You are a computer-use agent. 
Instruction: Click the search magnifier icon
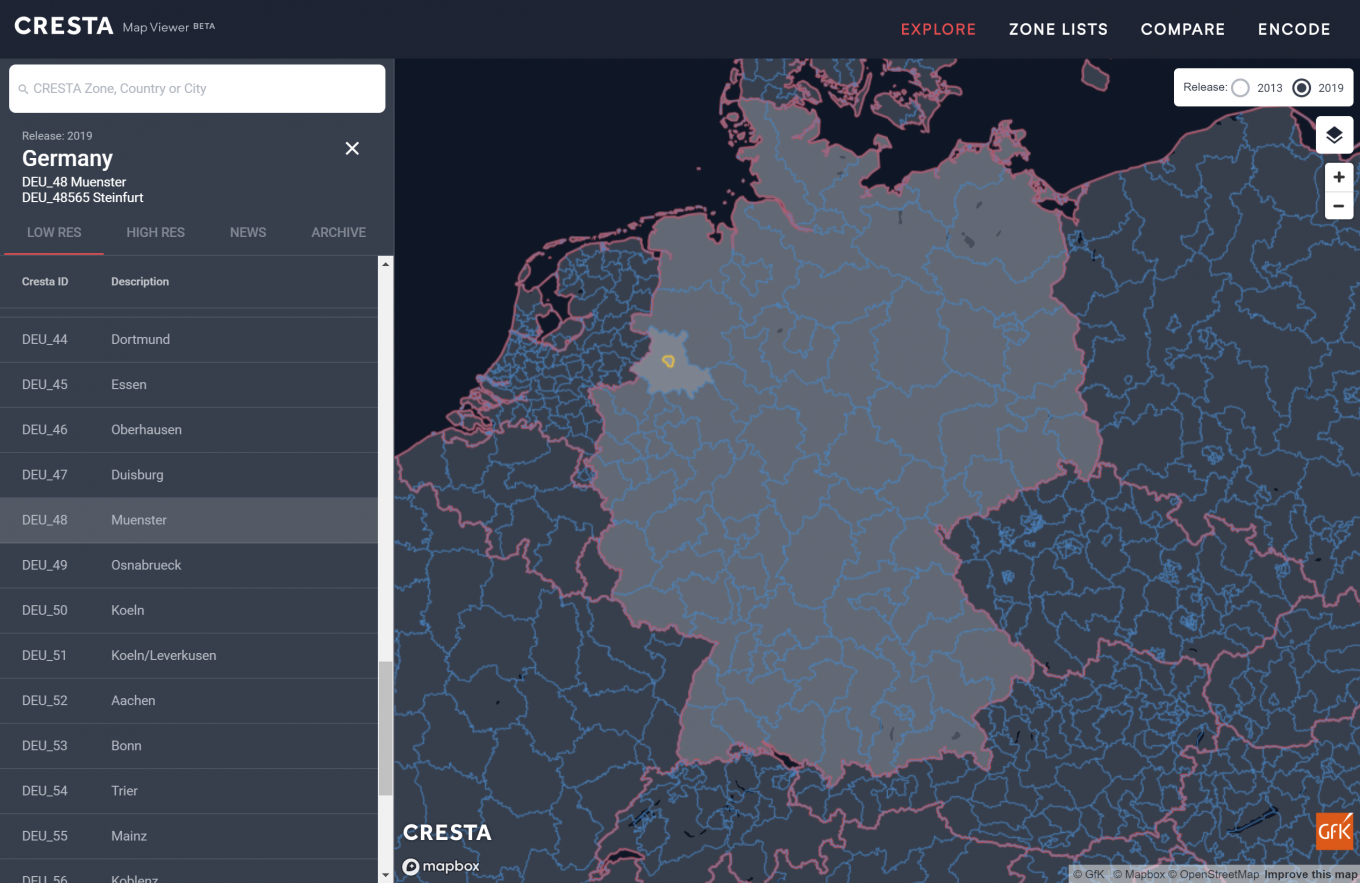(24, 88)
